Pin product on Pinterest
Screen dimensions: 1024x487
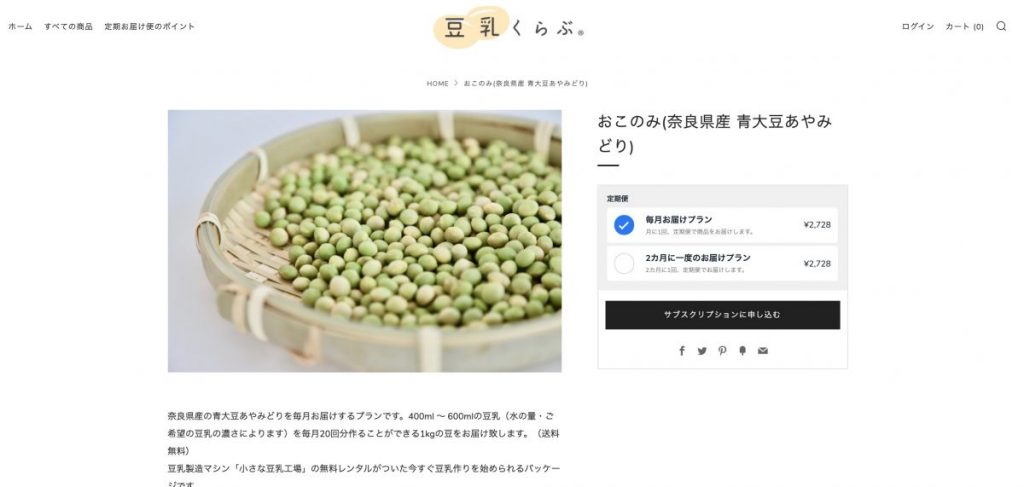tap(722, 351)
